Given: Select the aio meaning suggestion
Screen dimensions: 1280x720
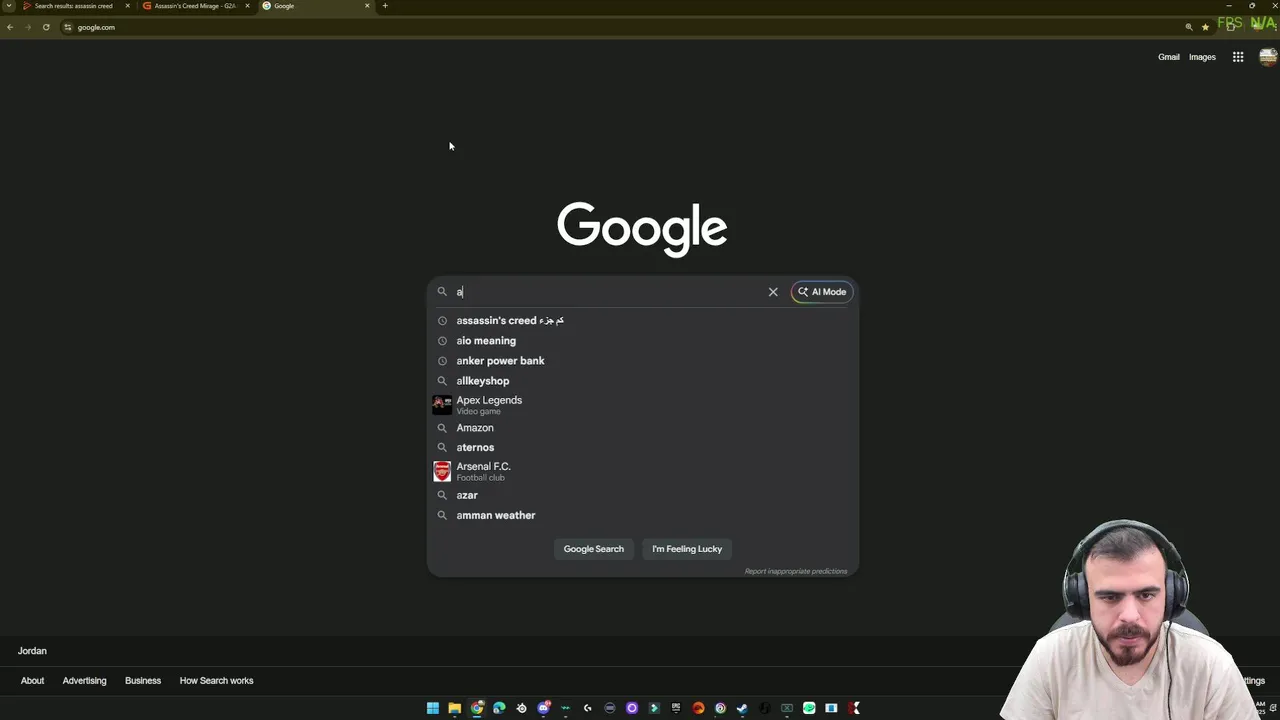Looking at the screenshot, I should tap(643, 341).
